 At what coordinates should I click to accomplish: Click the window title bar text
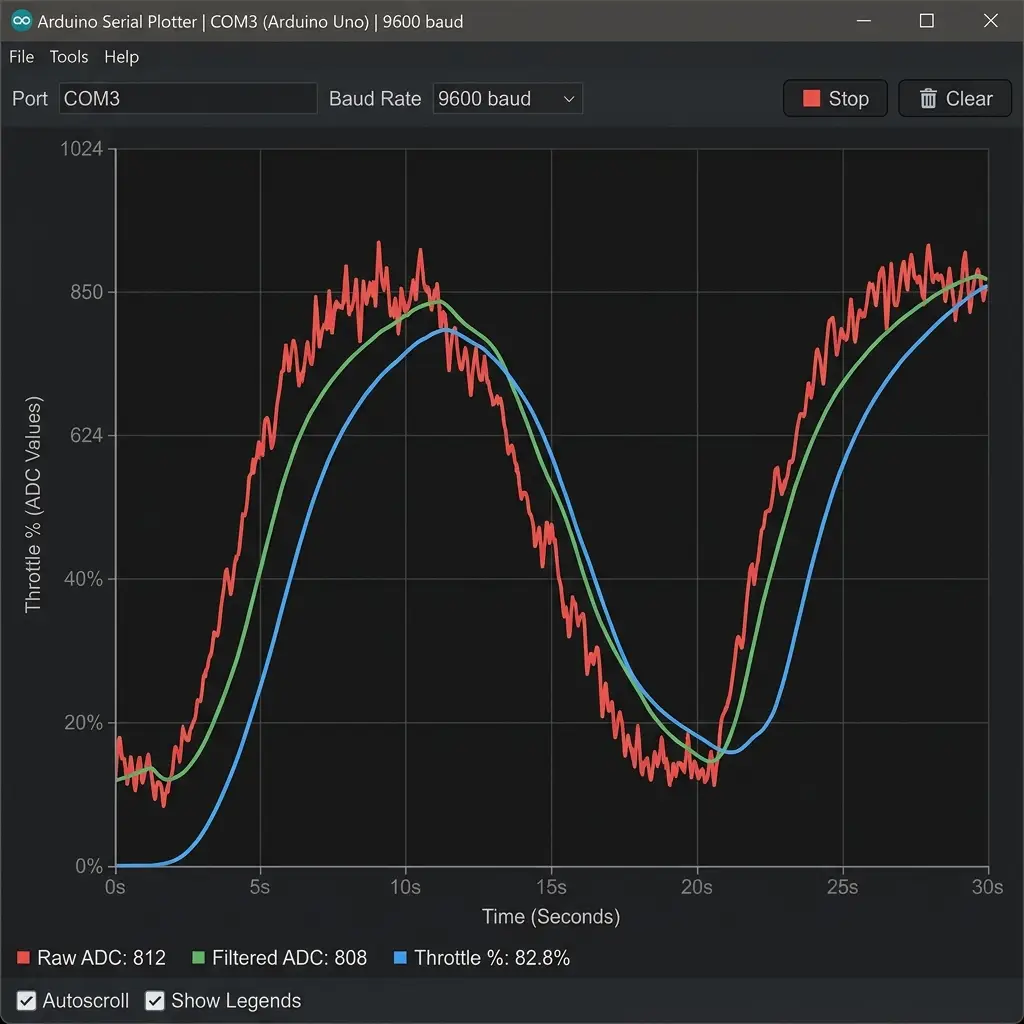pos(250,22)
